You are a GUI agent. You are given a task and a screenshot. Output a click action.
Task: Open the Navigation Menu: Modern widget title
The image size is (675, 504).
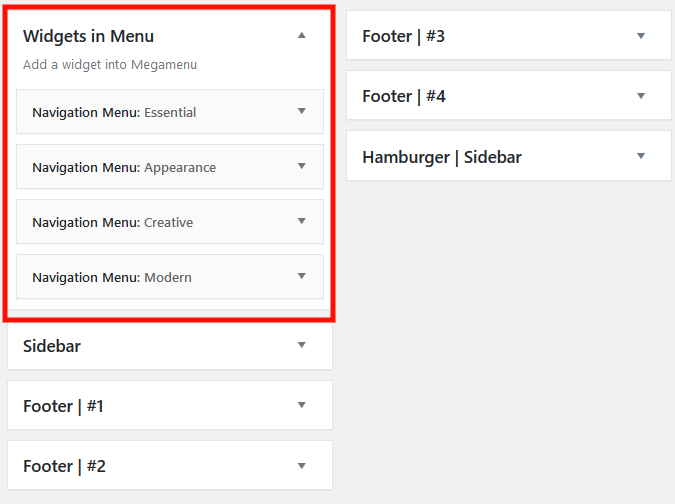111,277
